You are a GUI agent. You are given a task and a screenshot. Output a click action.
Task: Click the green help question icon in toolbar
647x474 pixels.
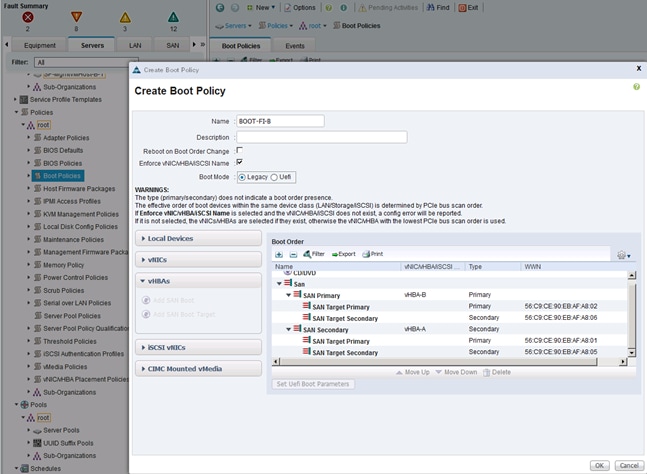coord(328,7)
